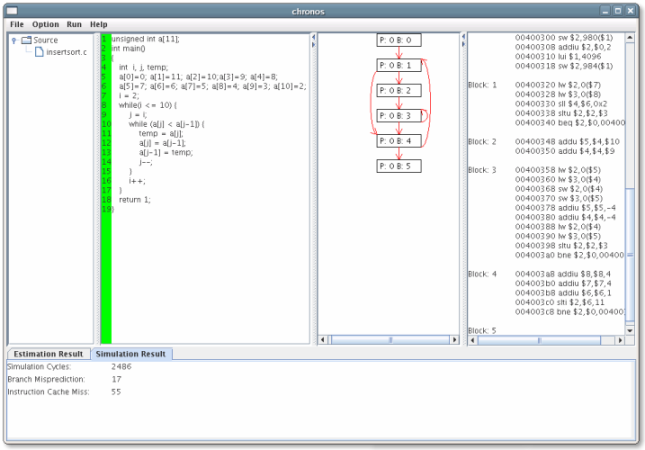
Task: Click Simulation Cycles value 2486
Action: click(121, 367)
